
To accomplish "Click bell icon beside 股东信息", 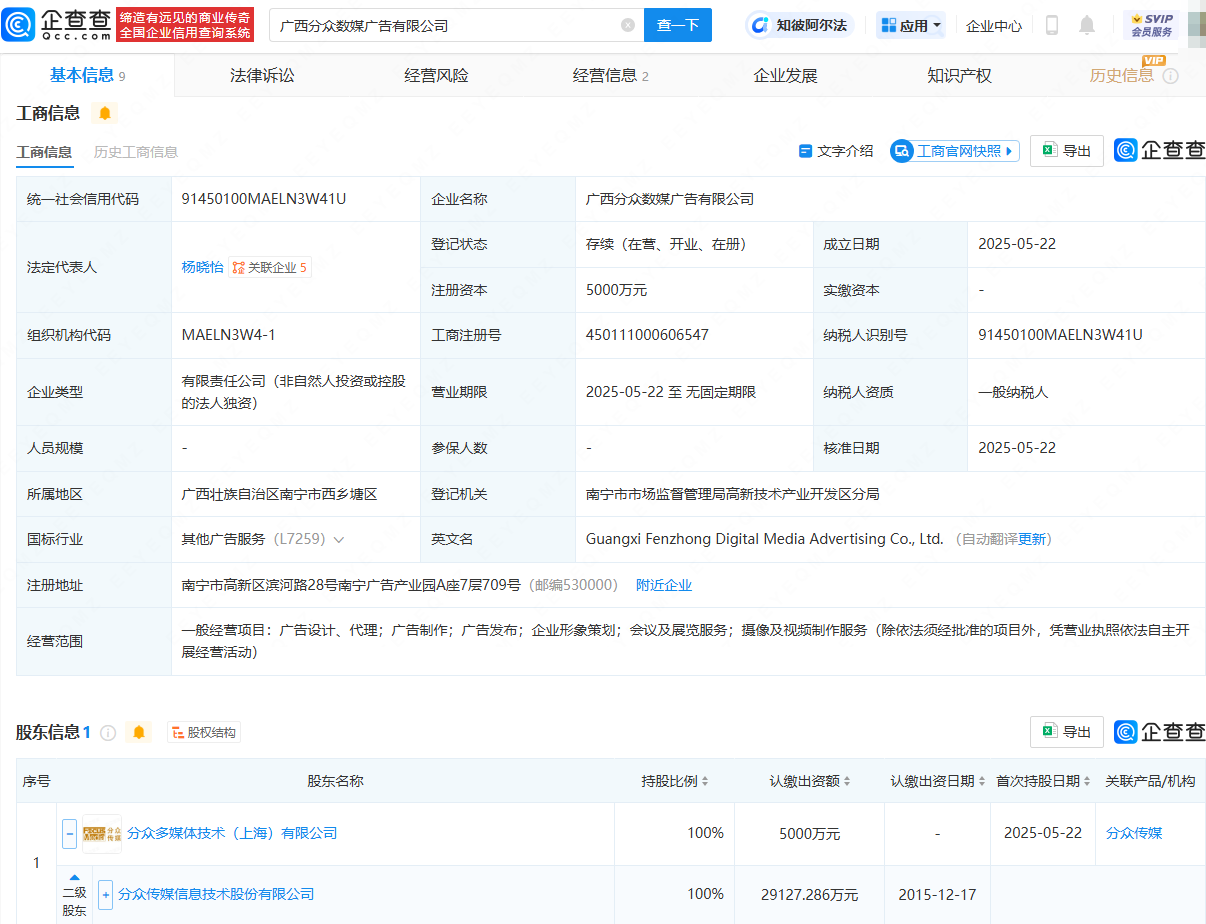I will [x=139, y=732].
